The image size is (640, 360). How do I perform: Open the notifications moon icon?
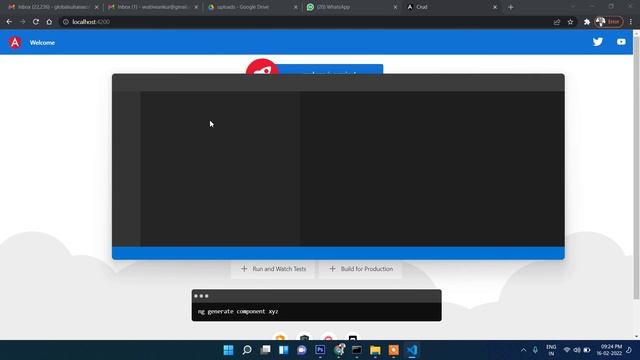point(629,350)
